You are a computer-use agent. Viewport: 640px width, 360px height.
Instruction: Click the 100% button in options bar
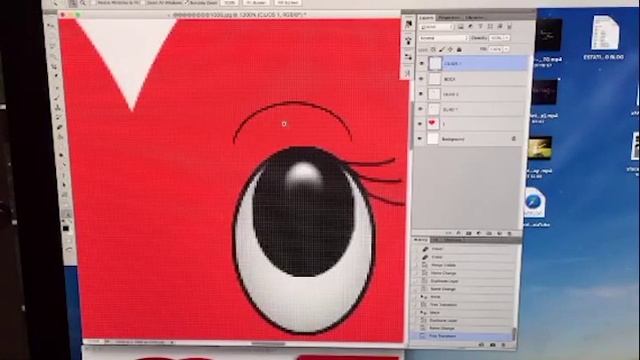[230, 3]
